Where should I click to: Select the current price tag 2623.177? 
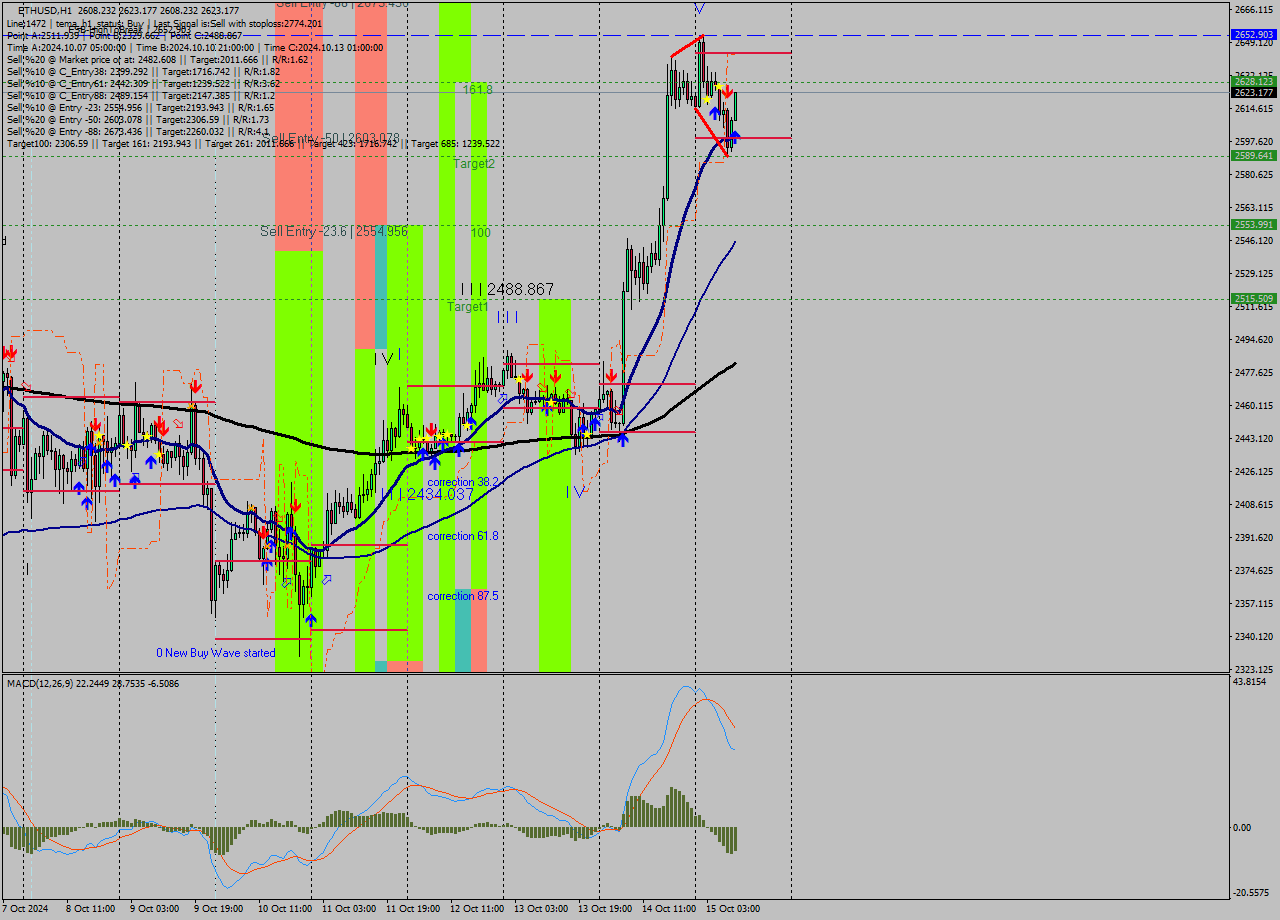coord(1253,93)
